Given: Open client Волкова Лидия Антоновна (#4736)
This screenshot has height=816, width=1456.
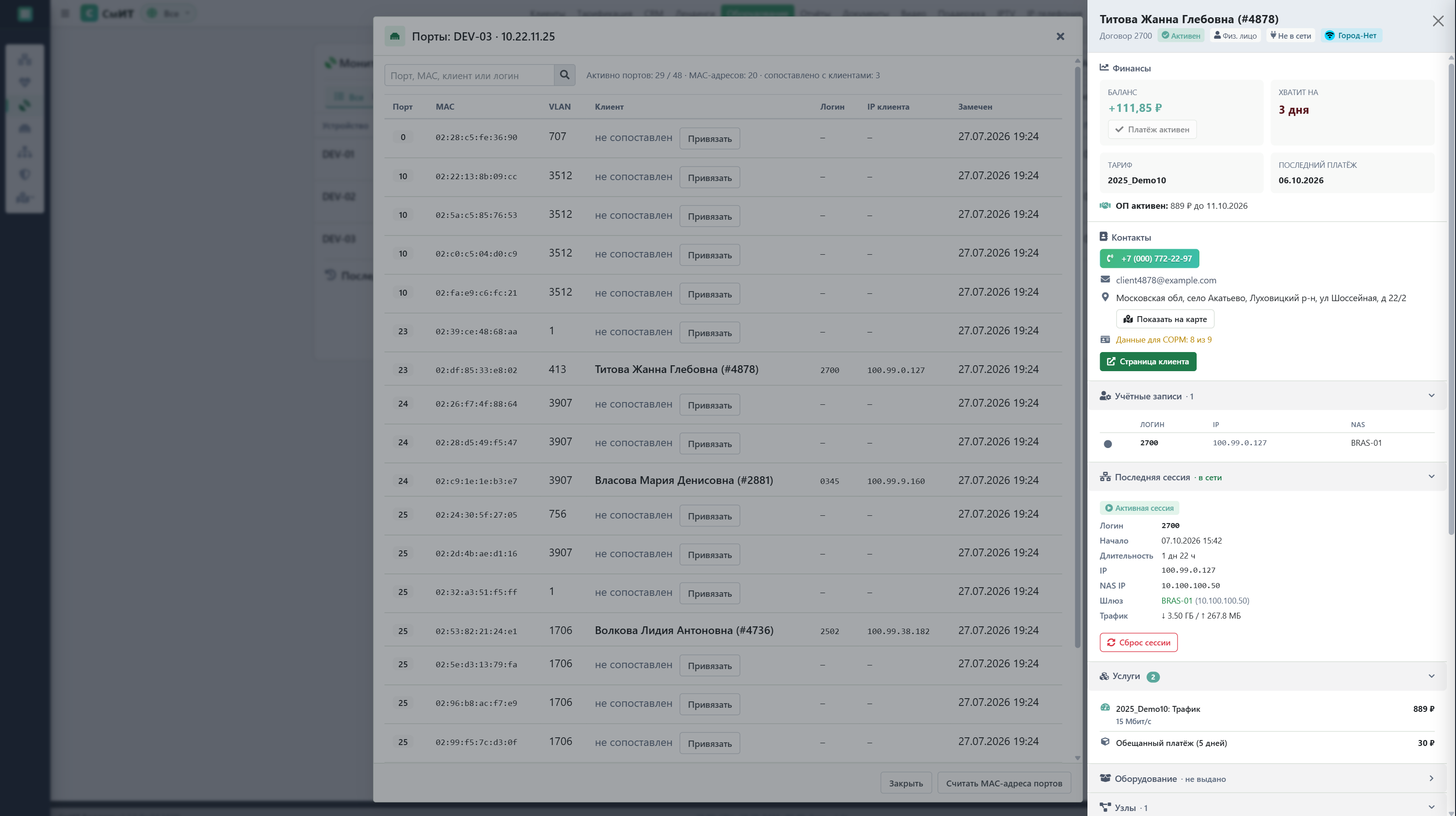Looking at the screenshot, I should [683, 630].
